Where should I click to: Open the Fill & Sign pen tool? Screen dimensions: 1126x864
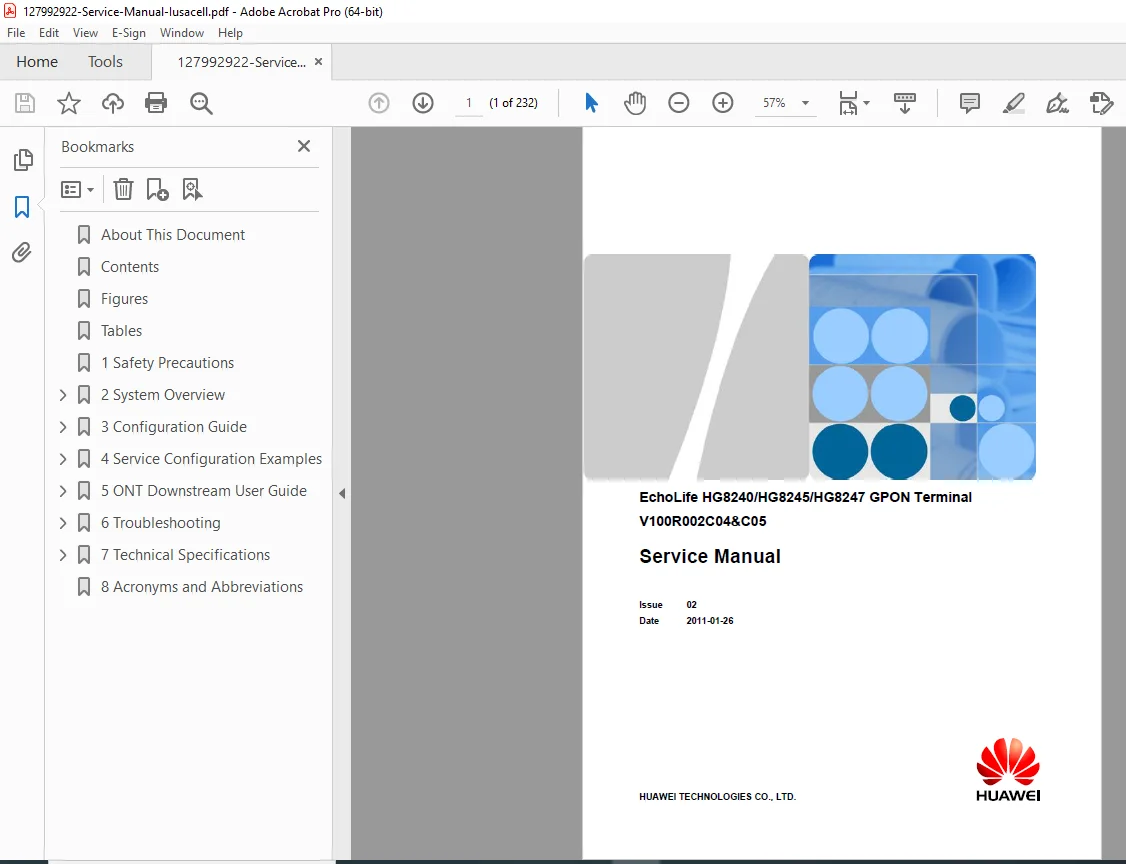tap(1057, 103)
